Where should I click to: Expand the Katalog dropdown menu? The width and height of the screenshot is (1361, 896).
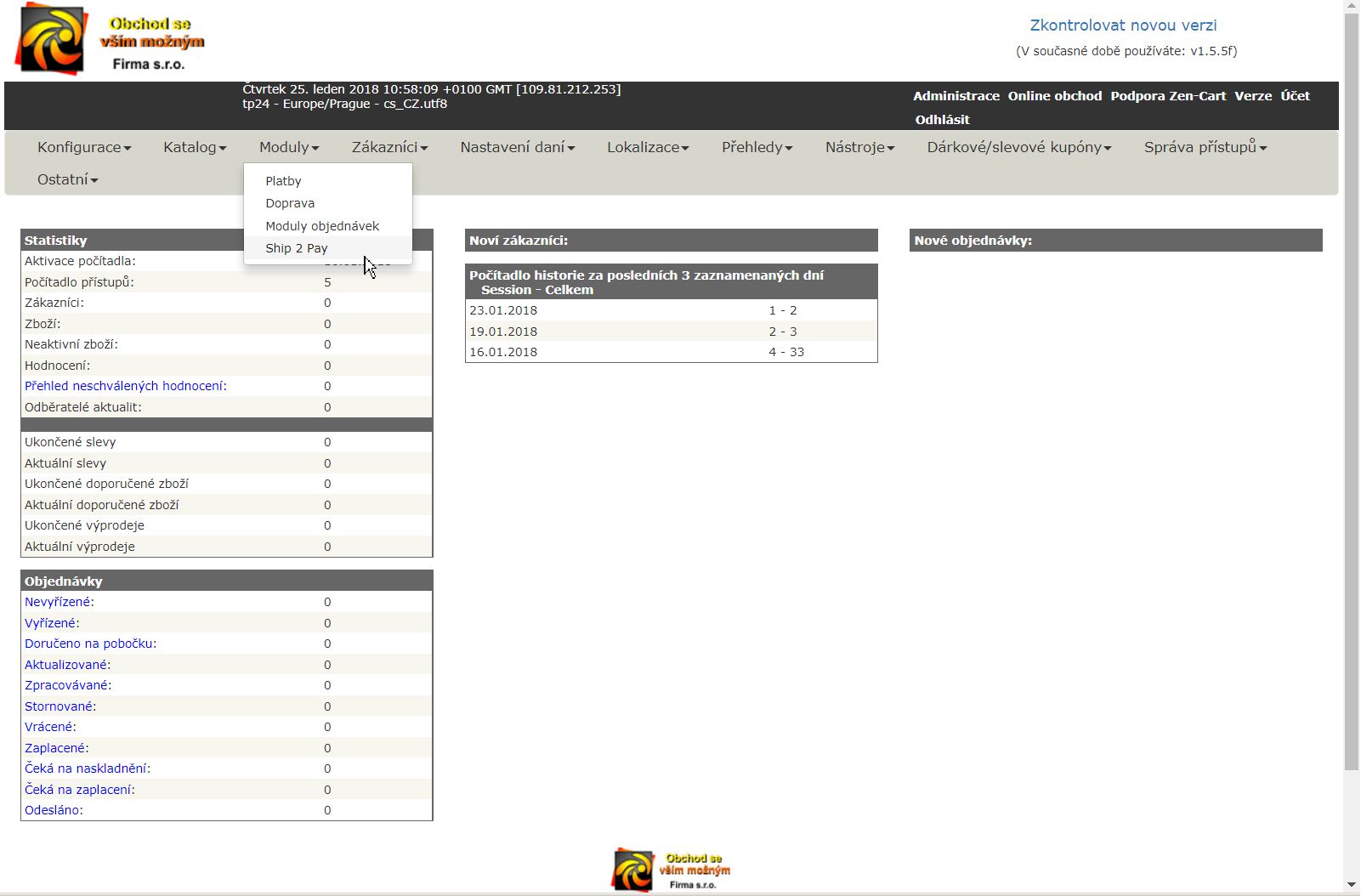coord(194,147)
